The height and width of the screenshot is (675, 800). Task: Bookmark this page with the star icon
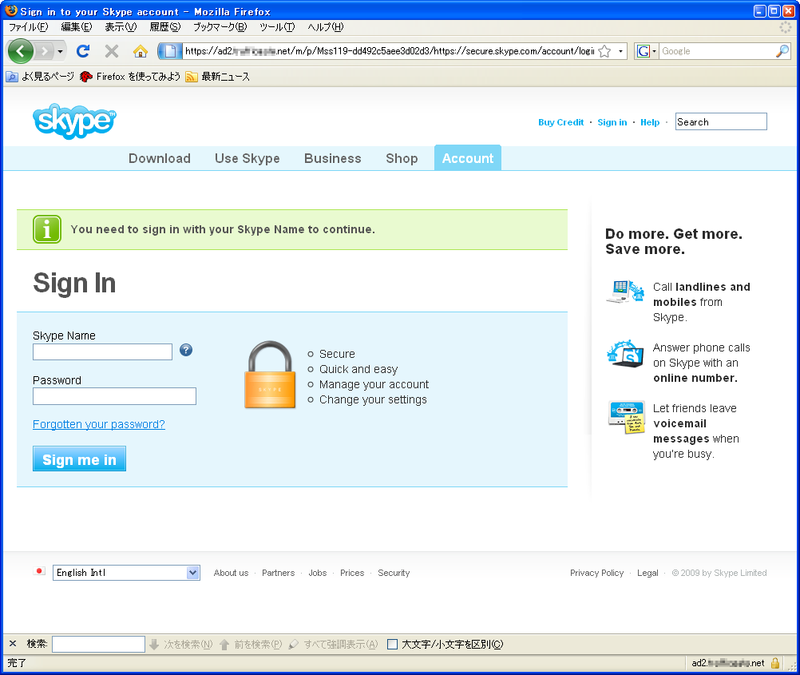pos(605,51)
